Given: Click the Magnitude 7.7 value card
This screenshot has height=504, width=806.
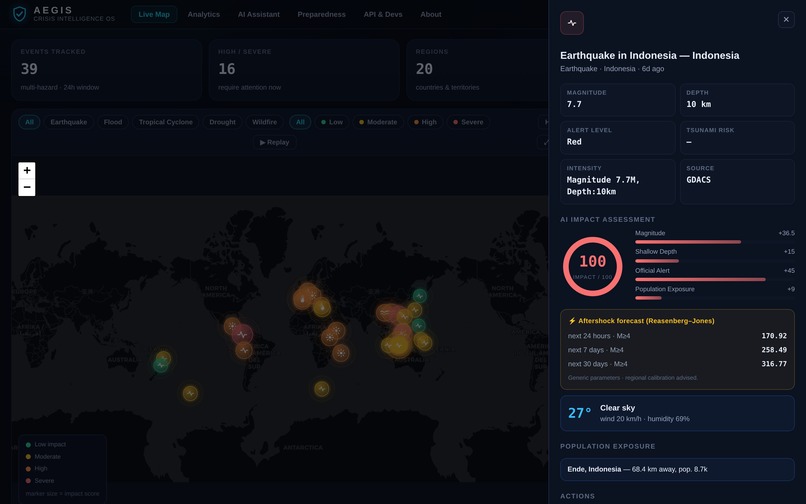Looking at the screenshot, I should pyautogui.click(x=617, y=99).
